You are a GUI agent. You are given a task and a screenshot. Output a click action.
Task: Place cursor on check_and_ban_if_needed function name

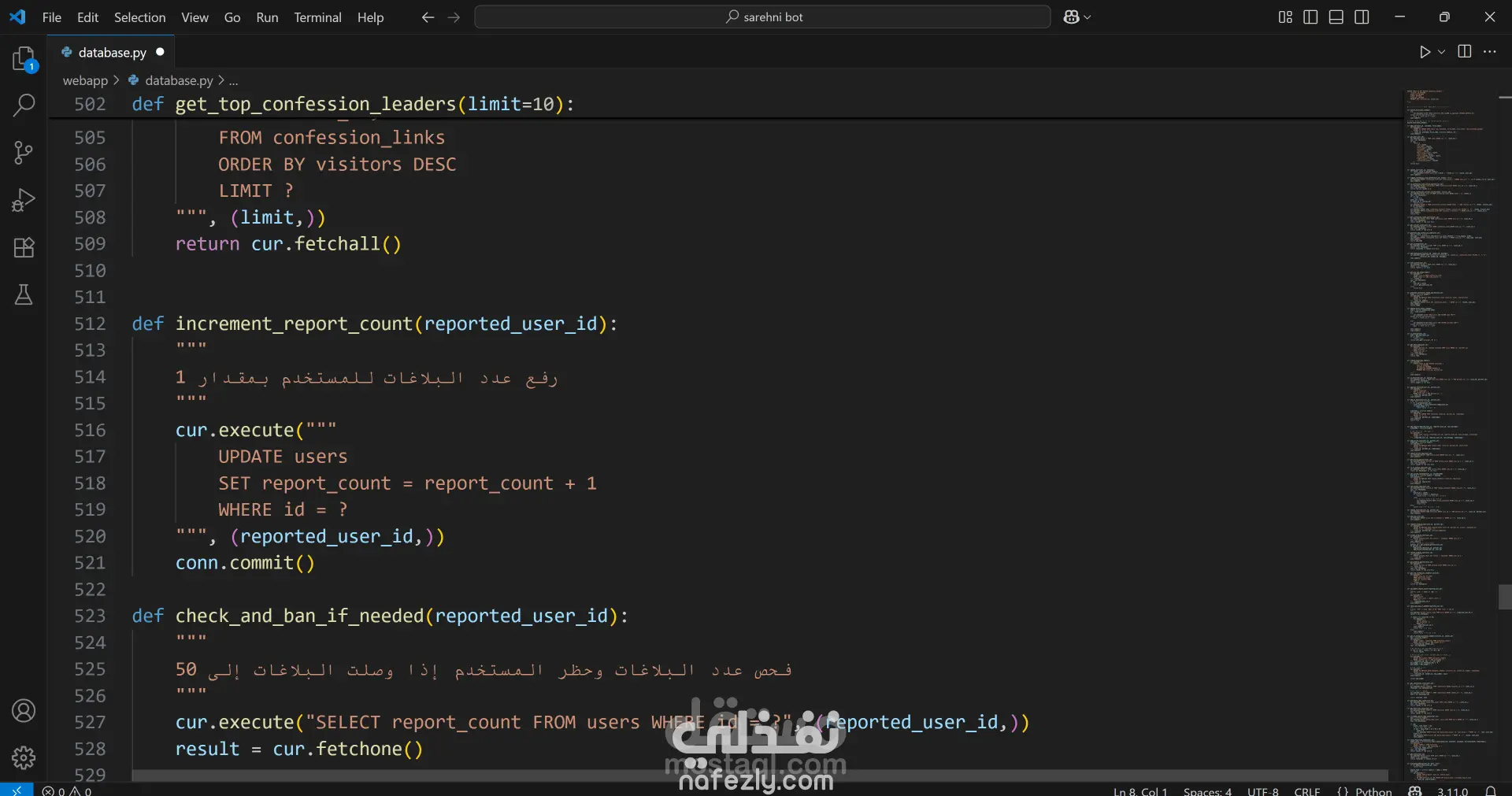click(x=299, y=616)
